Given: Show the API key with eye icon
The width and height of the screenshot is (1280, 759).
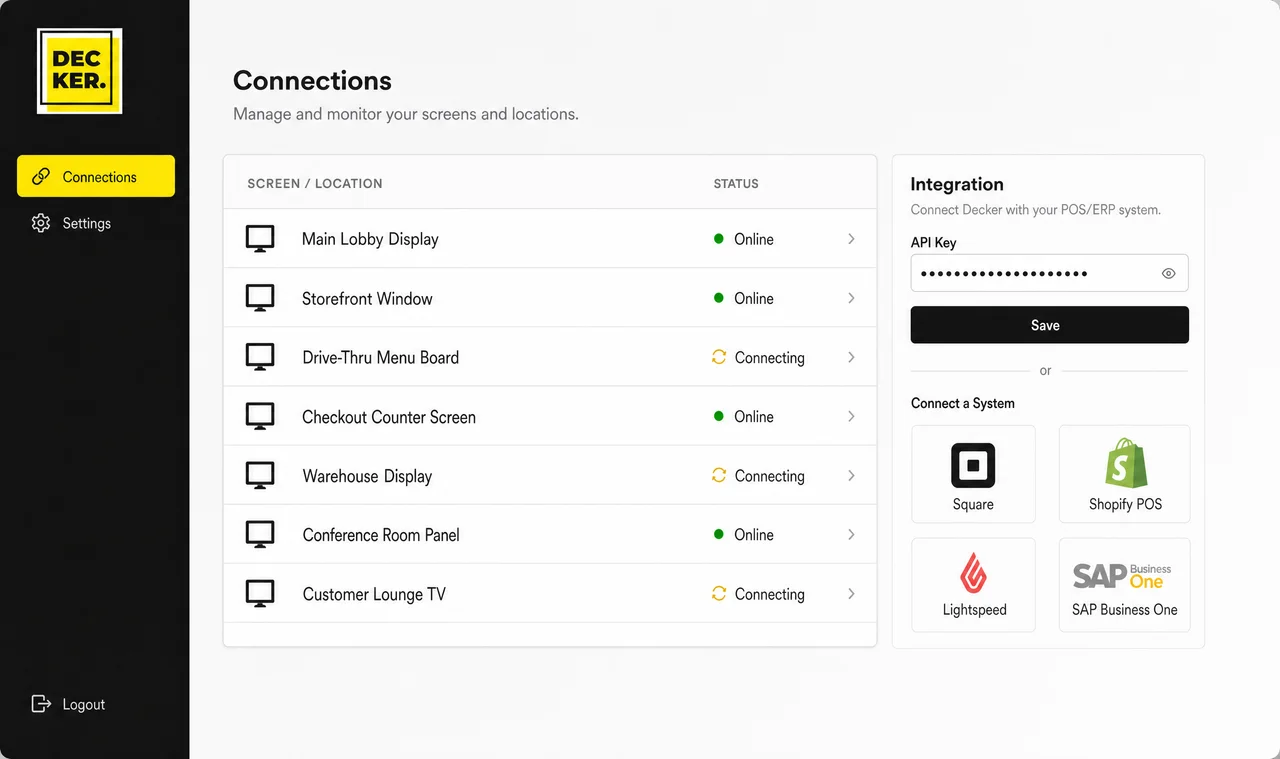Looking at the screenshot, I should point(1168,273).
